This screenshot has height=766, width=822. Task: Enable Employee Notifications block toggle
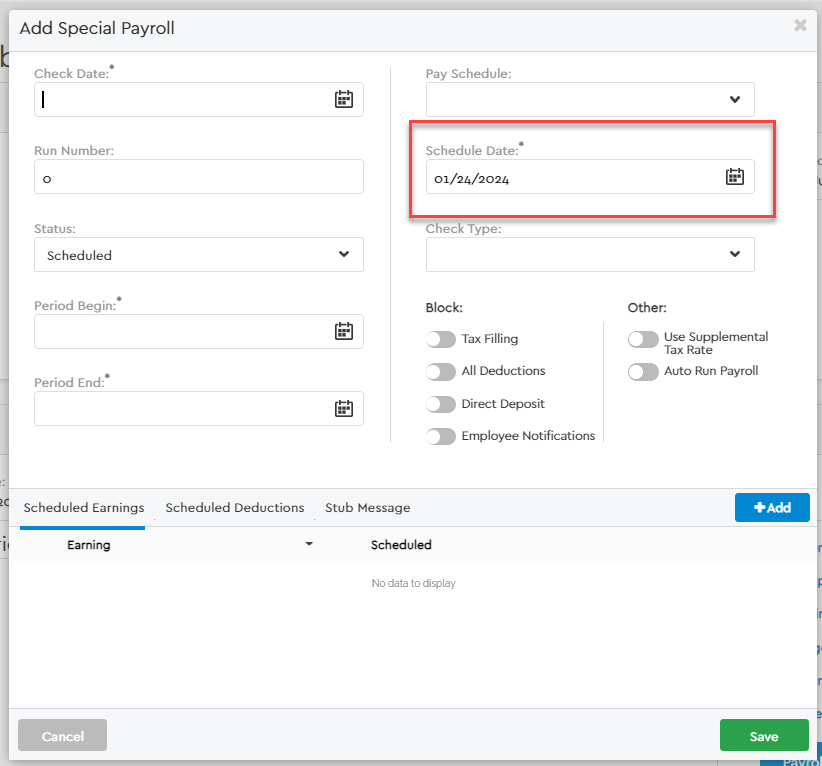[x=440, y=437]
